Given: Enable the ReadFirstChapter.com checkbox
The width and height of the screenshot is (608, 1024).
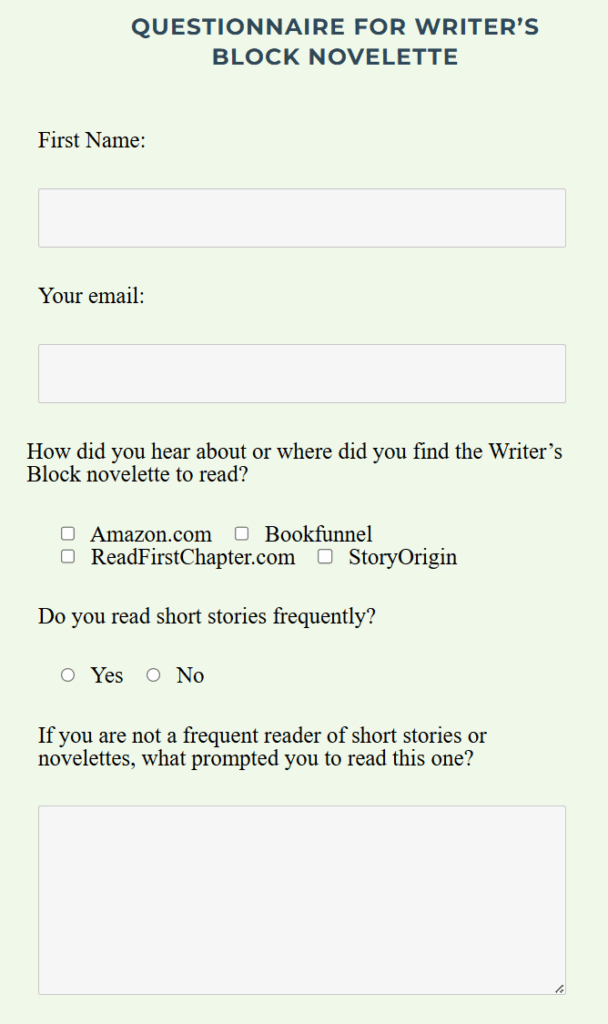Looking at the screenshot, I should point(68,557).
